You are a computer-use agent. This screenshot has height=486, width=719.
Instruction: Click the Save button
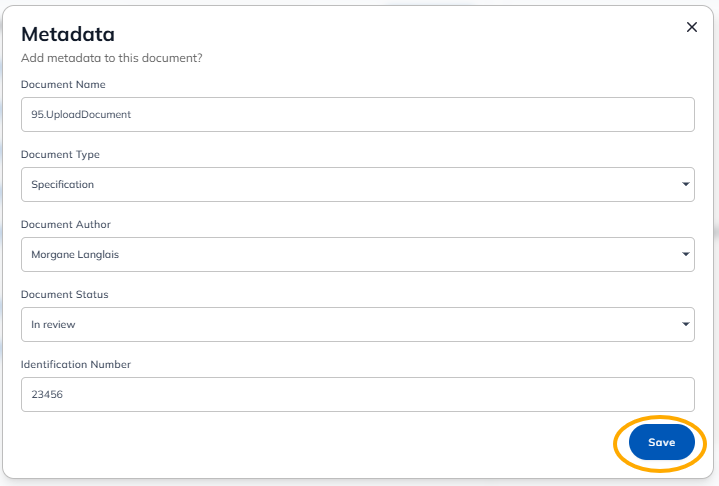point(661,442)
